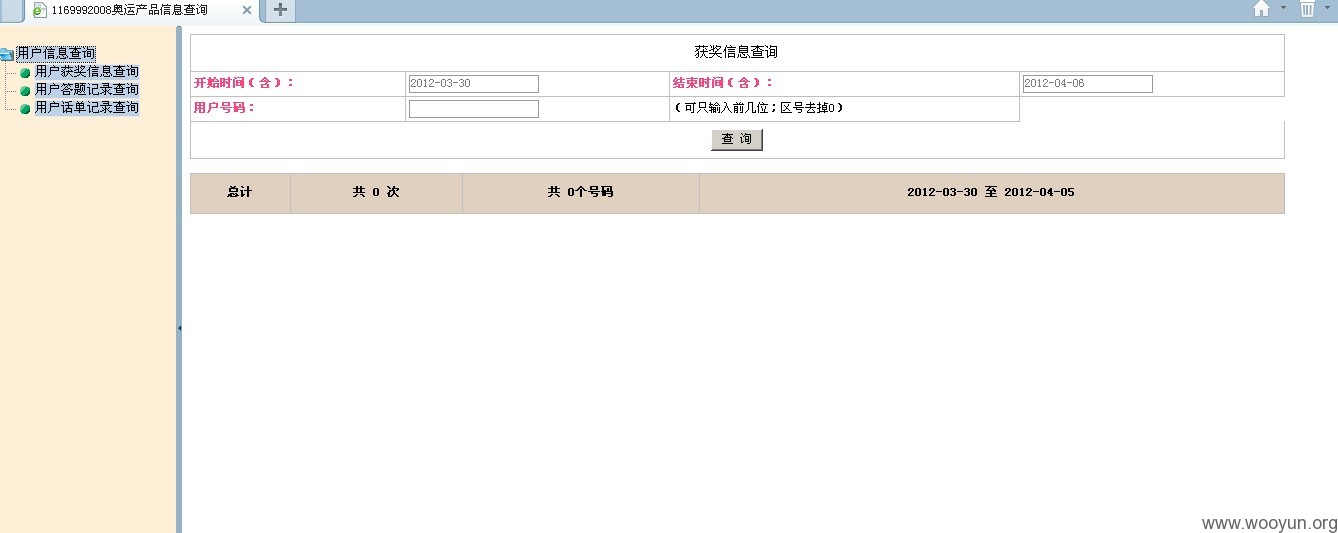Close the 奥运产品信息查询 tab
Viewport: 1338px width, 533px height.
247,10
